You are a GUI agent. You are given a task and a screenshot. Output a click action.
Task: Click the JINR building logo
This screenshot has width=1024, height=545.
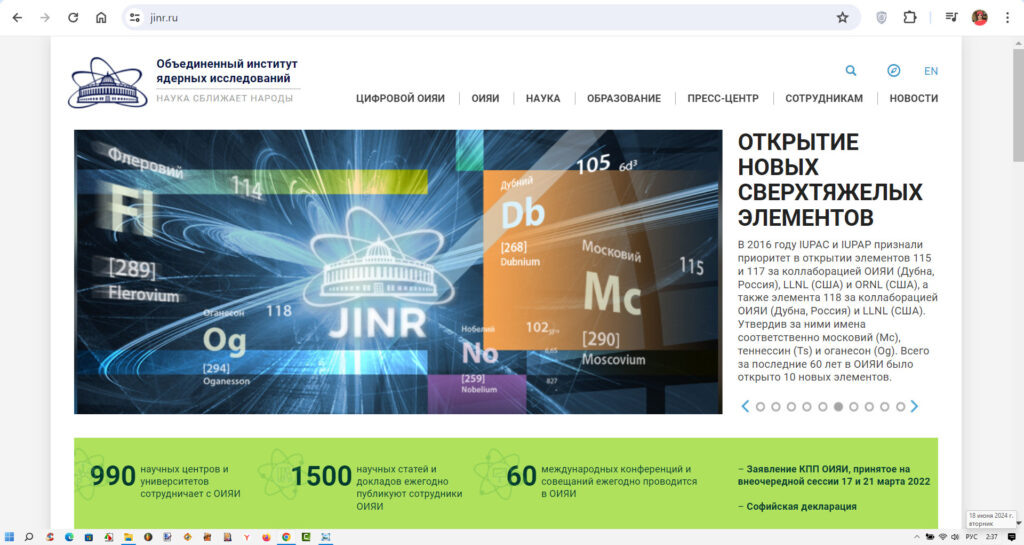tap(108, 82)
